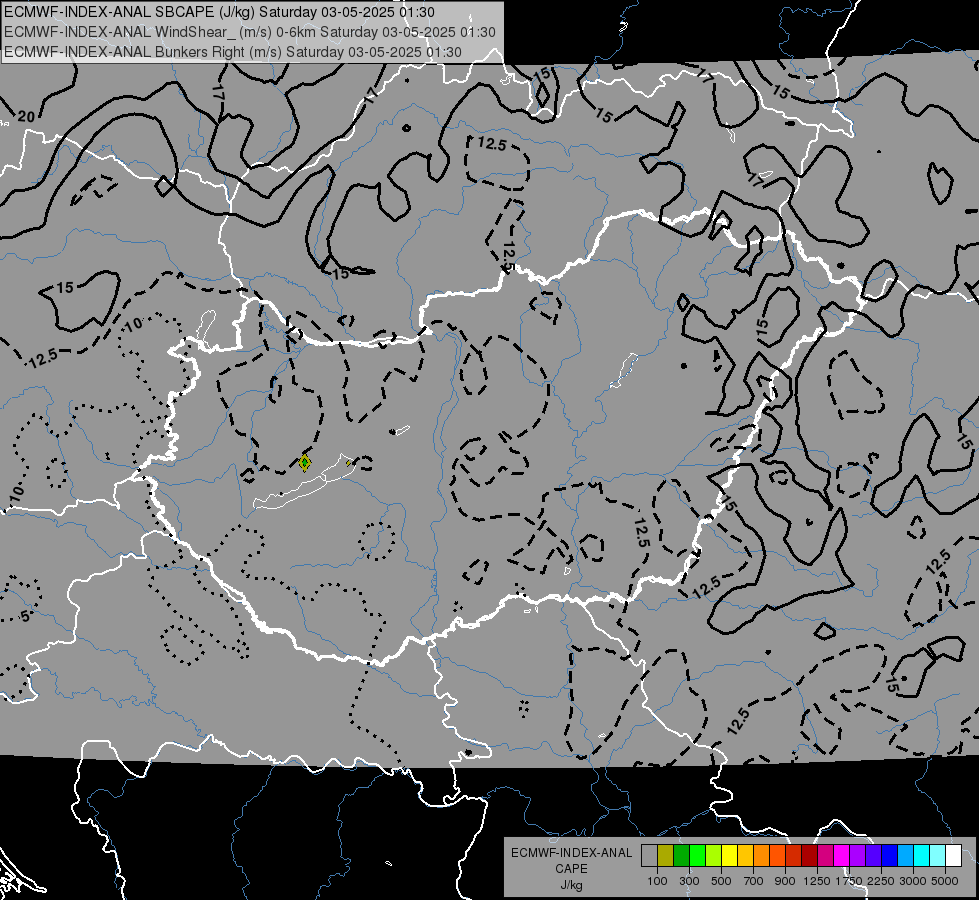The image size is (979, 900).
Task: Click the pure yellow legend swatch
Action: [730, 855]
